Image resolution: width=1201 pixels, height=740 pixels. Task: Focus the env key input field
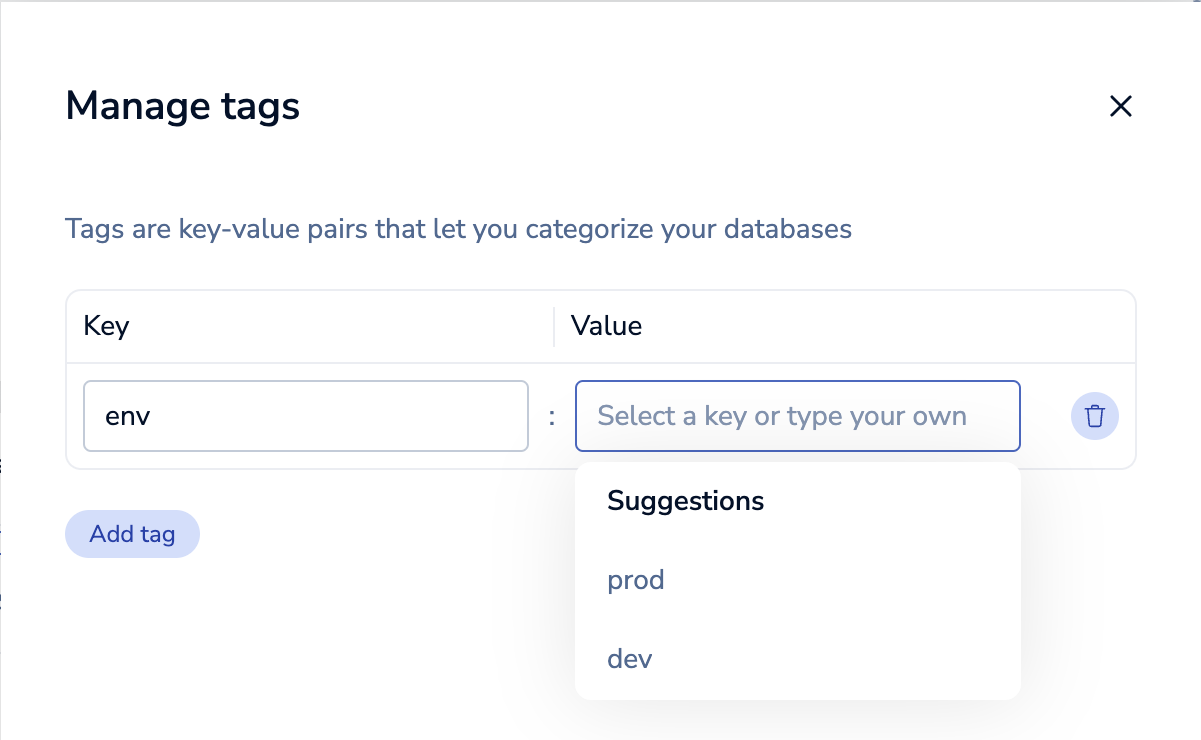306,416
